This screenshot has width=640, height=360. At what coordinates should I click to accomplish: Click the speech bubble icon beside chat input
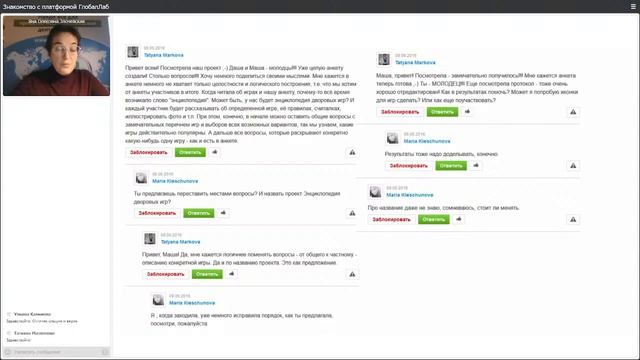coord(8,352)
